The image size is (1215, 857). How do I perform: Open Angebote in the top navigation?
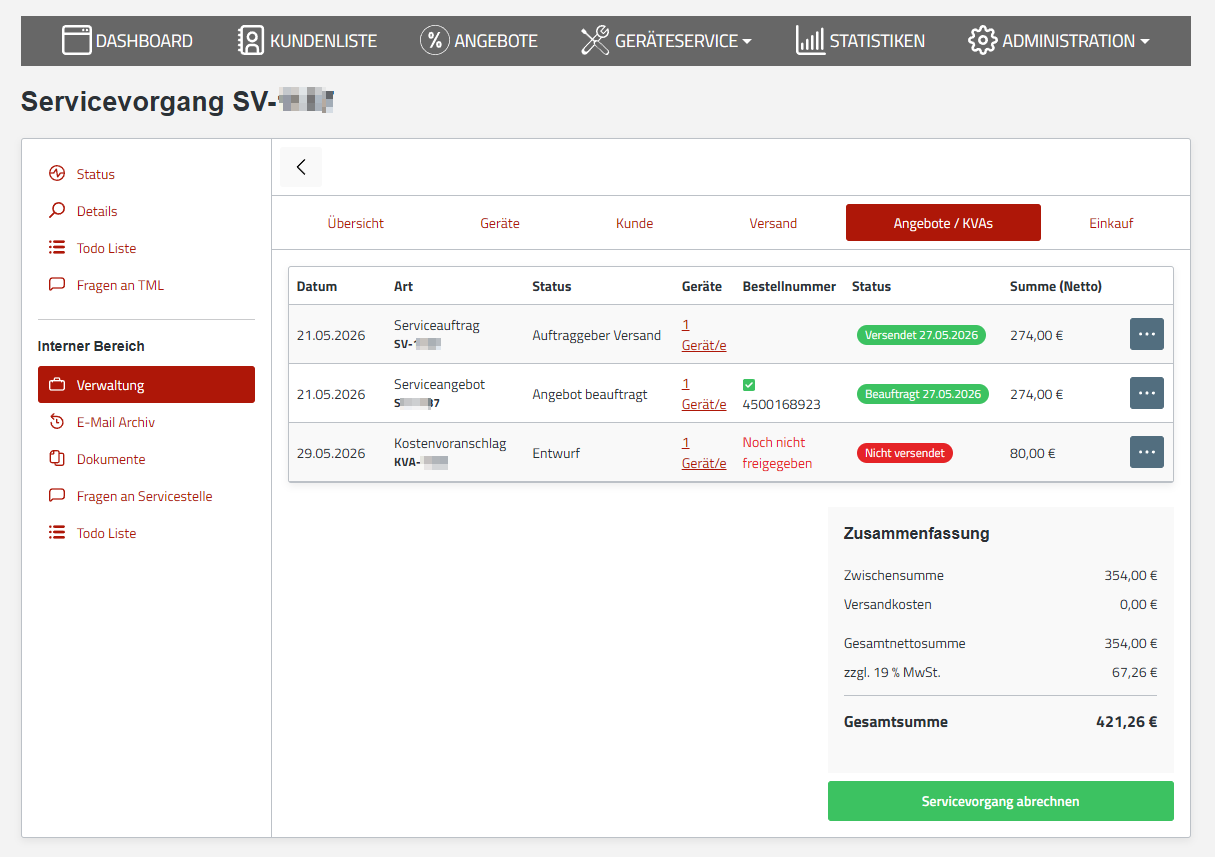point(479,41)
